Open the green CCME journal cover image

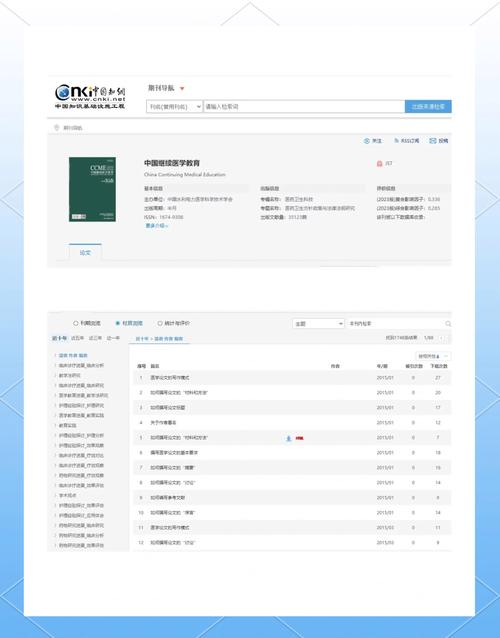click(x=92, y=189)
